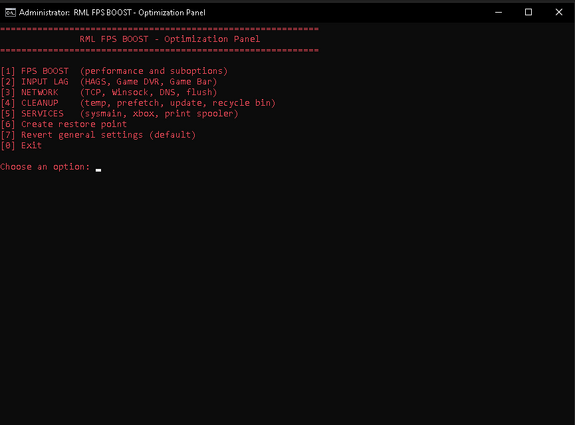Screen dimensions: 575x425
Task: Click 'Create restore point' option line
Action: [64, 124]
